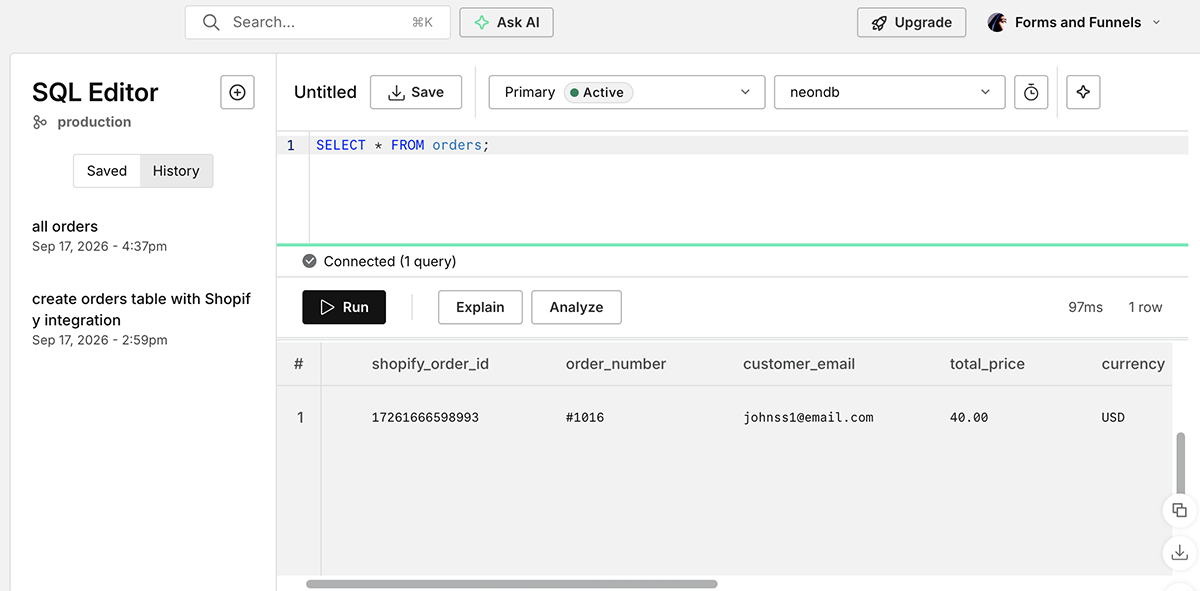Select the USD currency cell
Viewport: 1200px width, 591px height.
pyautogui.click(x=1113, y=417)
